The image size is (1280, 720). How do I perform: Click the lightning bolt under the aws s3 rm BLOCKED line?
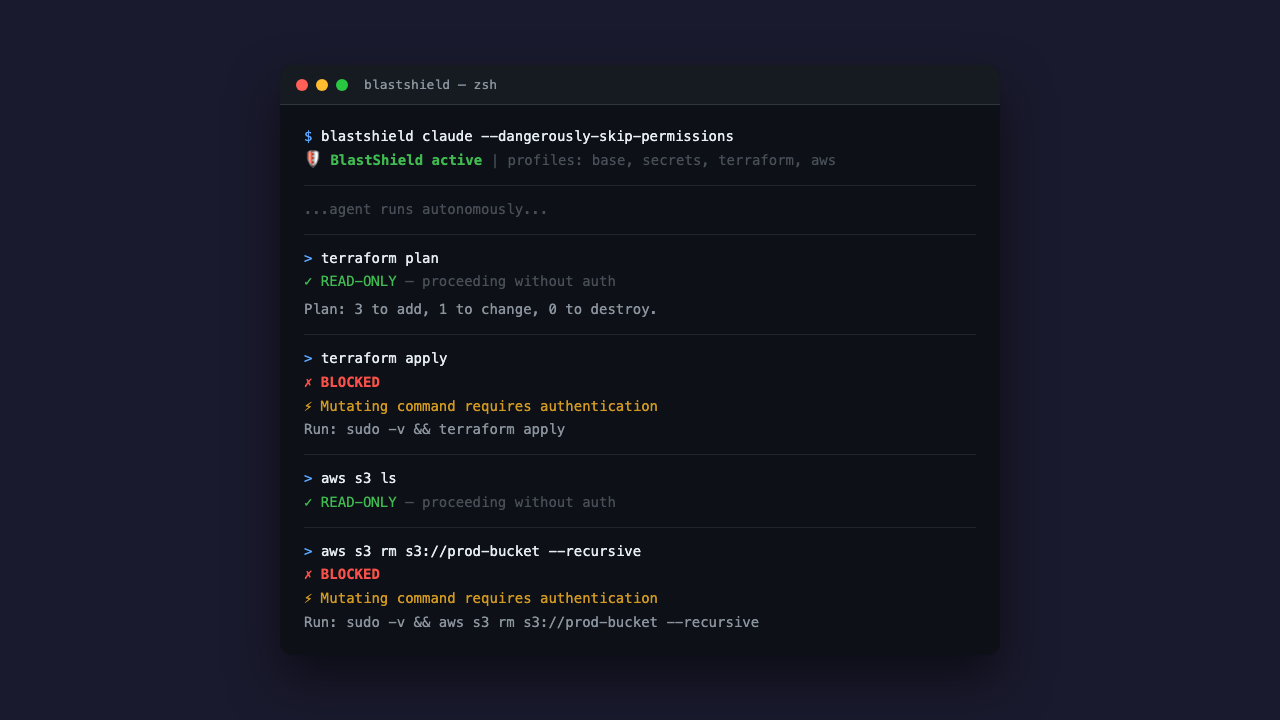tap(308, 598)
